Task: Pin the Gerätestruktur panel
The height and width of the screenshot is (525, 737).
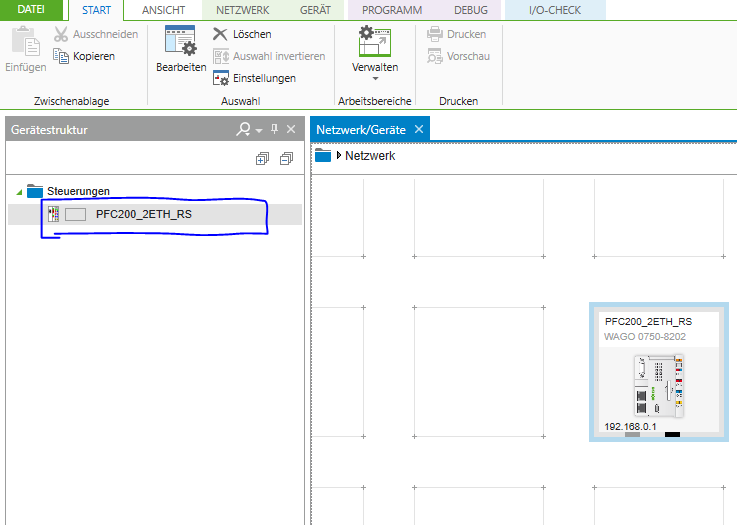Action: coord(274,129)
